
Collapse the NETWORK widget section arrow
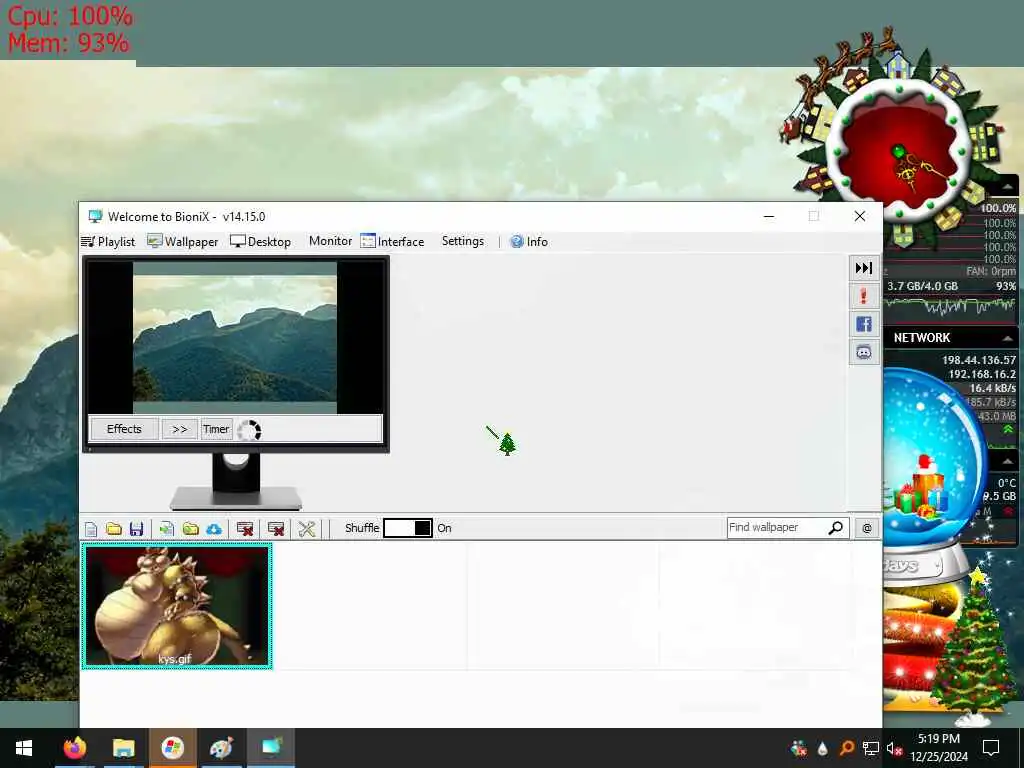pos(1008,338)
